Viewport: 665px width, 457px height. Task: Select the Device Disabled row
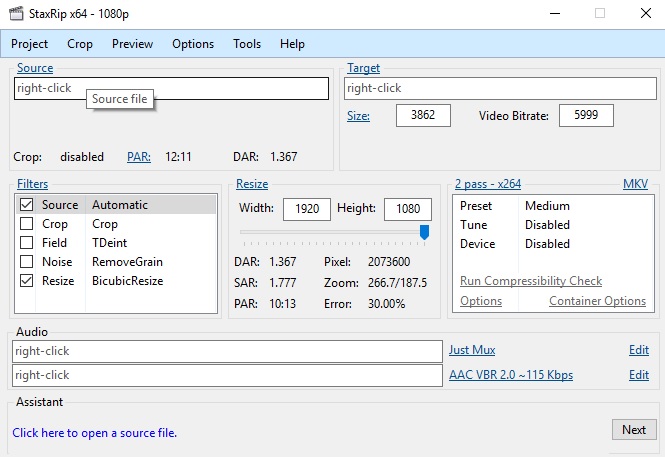553,244
